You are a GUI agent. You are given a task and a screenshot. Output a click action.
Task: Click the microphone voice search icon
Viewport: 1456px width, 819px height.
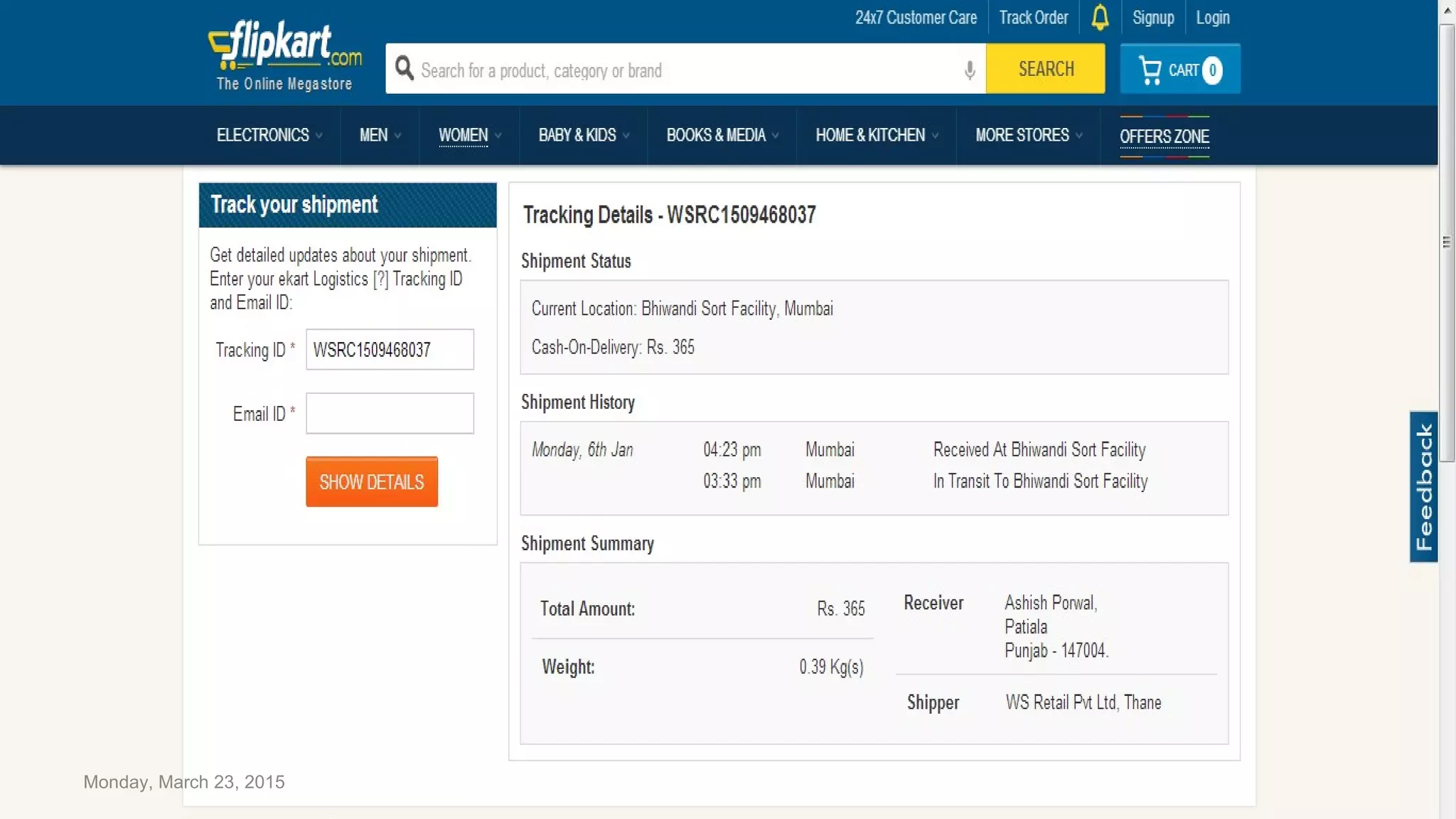969,70
